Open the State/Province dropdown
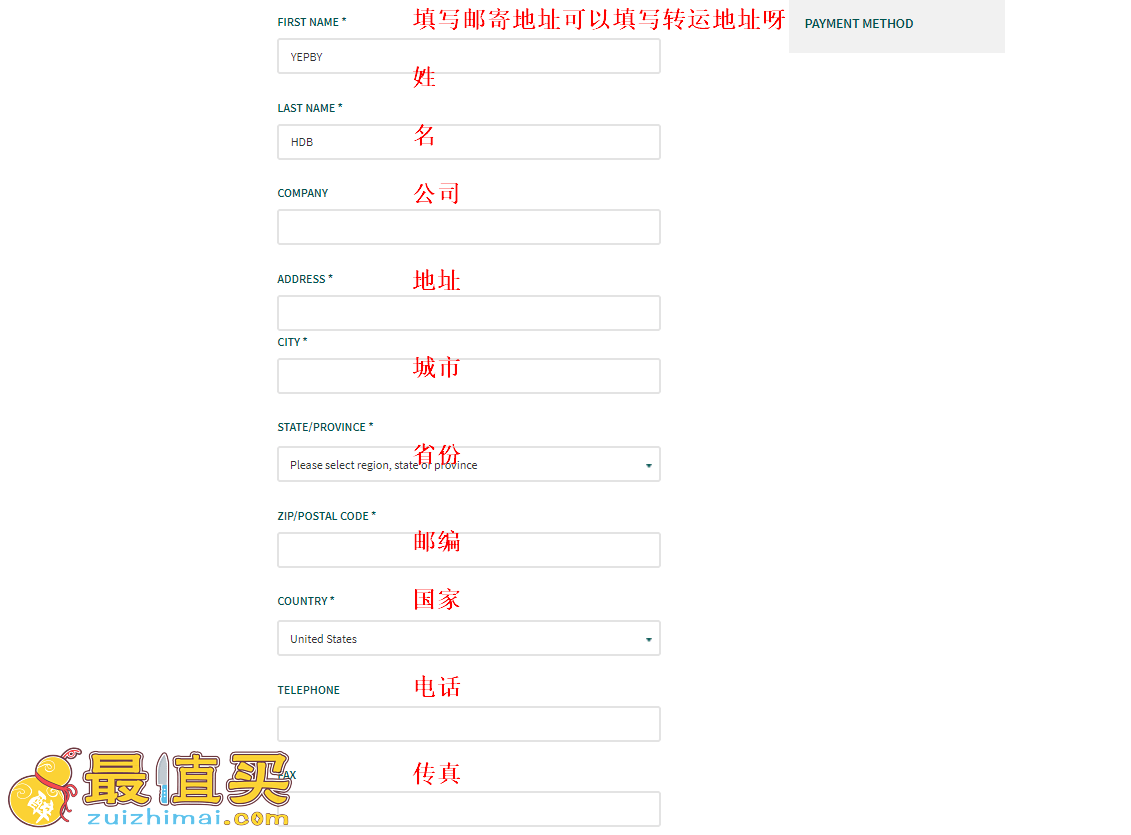The image size is (1131, 835). pyautogui.click(x=469, y=464)
